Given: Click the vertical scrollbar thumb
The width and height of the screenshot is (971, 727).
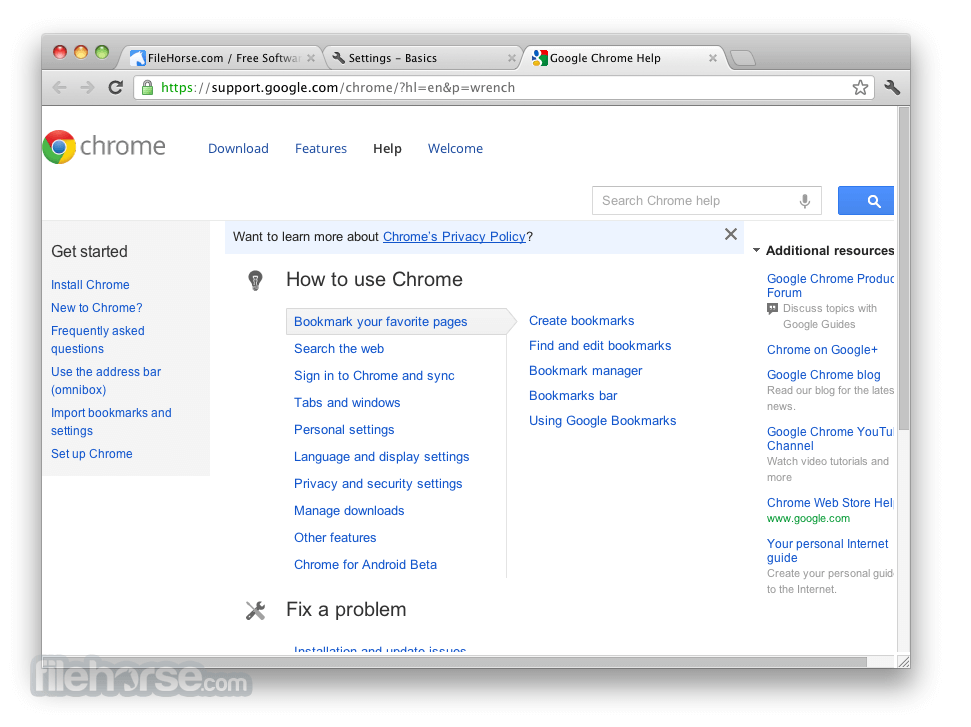Looking at the screenshot, I should [x=904, y=269].
